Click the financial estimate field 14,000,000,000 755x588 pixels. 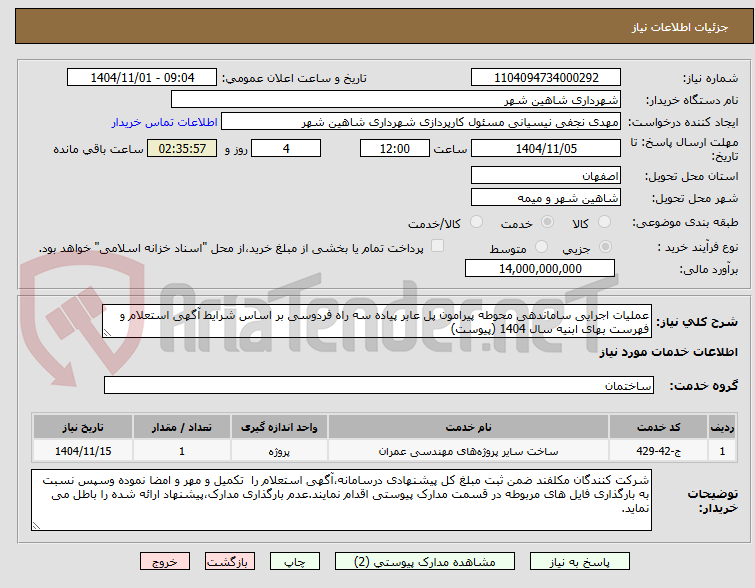click(540, 268)
